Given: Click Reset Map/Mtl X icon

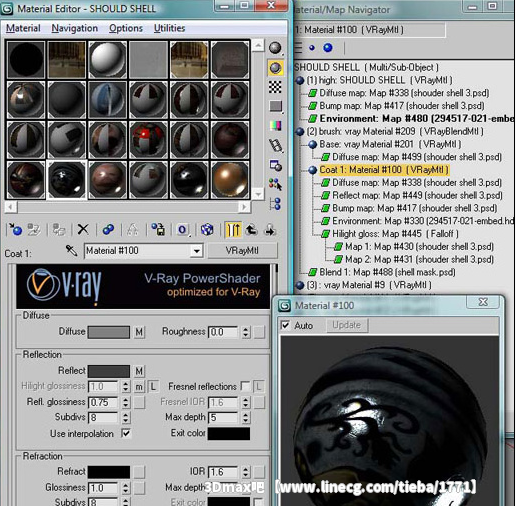Looking at the screenshot, I should (83, 229).
